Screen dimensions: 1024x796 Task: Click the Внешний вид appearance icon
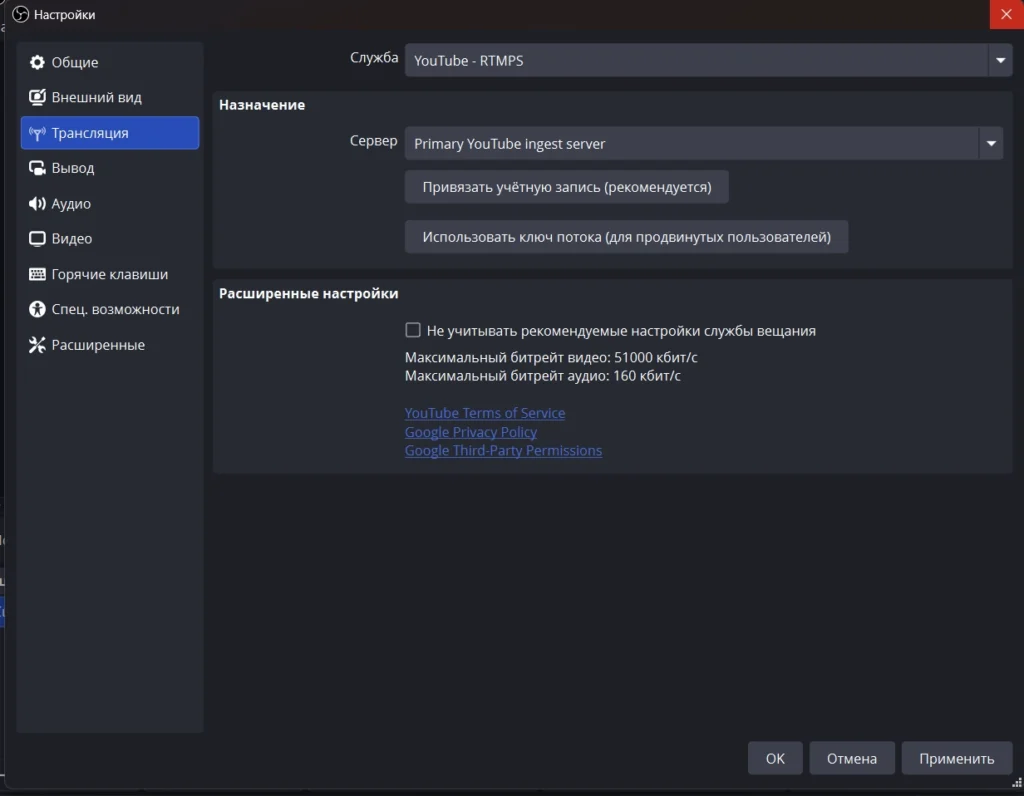click(37, 98)
